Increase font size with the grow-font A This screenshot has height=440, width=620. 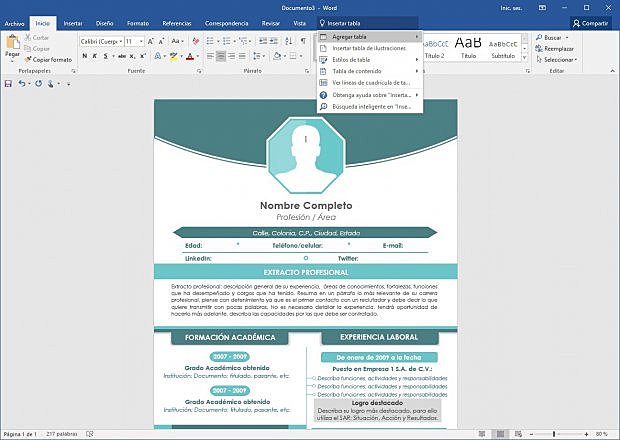[x=151, y=41]
